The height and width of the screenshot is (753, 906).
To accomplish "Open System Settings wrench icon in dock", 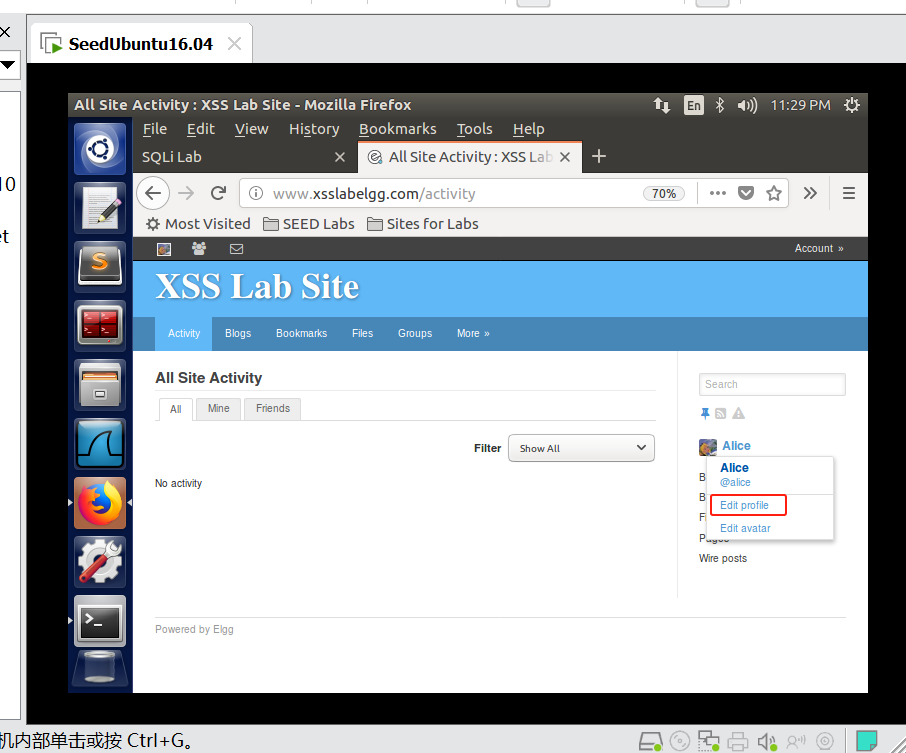I will [x=100, y=561].
